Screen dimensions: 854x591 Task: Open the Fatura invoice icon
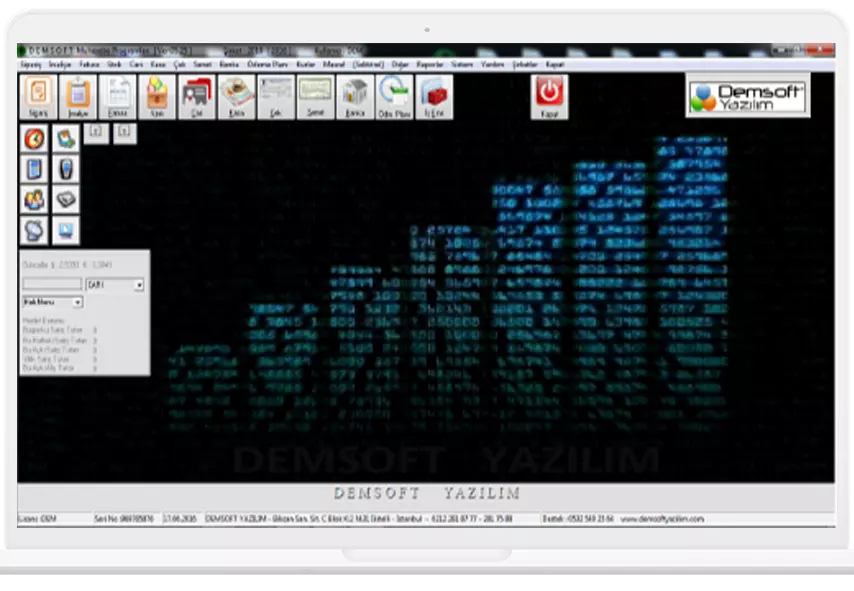click(x=117, y=96)
